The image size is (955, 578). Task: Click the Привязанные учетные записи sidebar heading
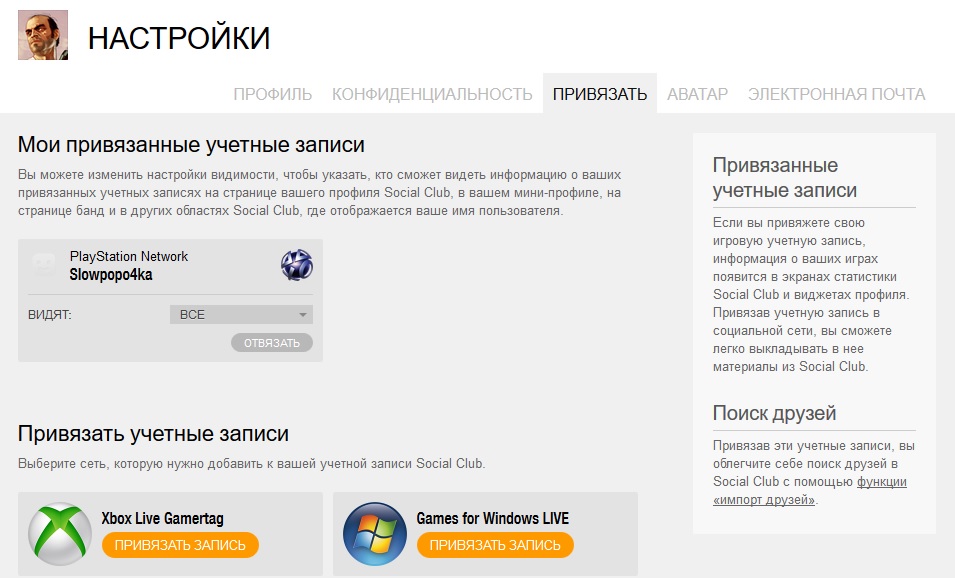tap(785, 177)
